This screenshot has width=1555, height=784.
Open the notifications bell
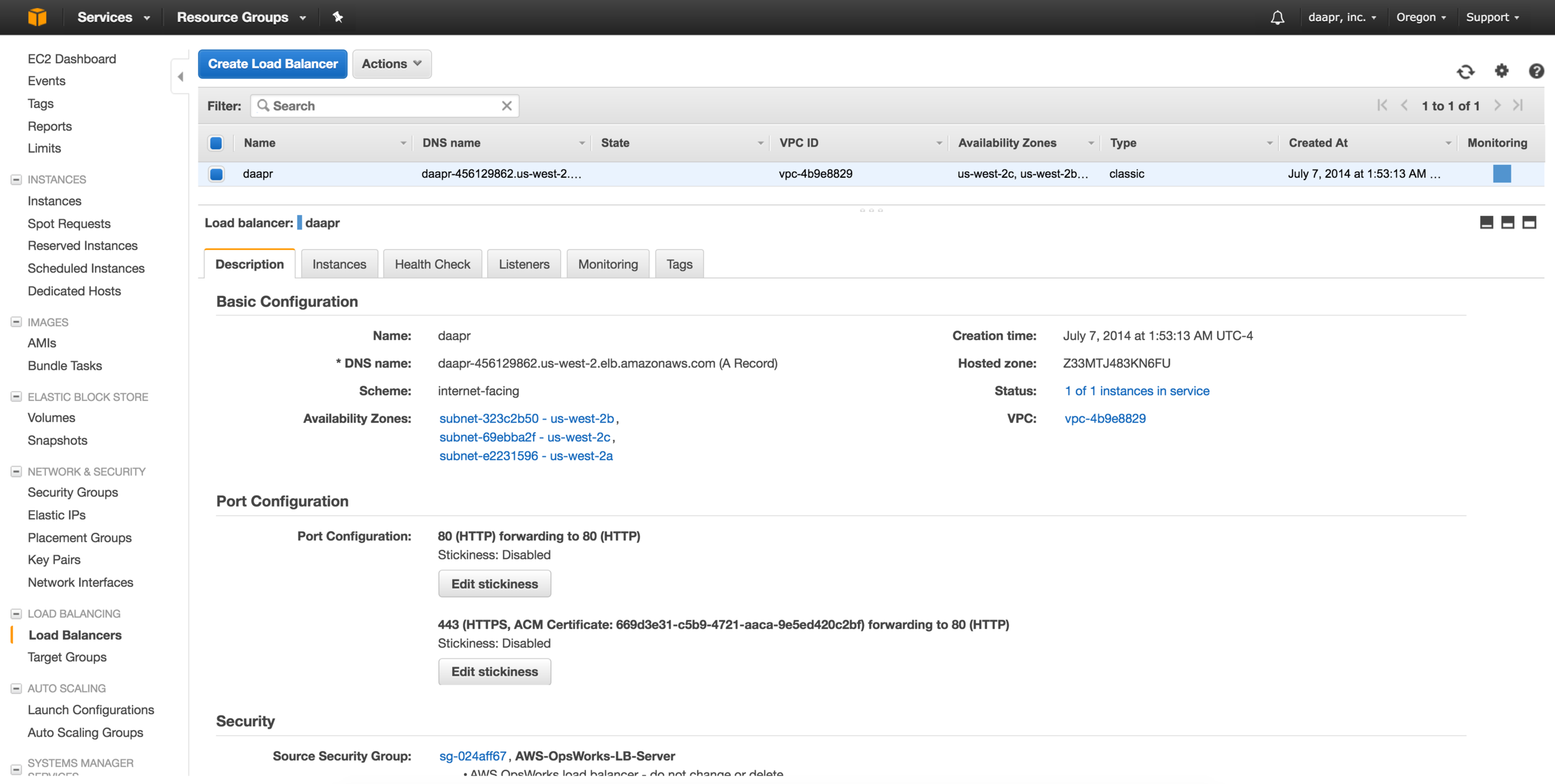click(1277, 17)
